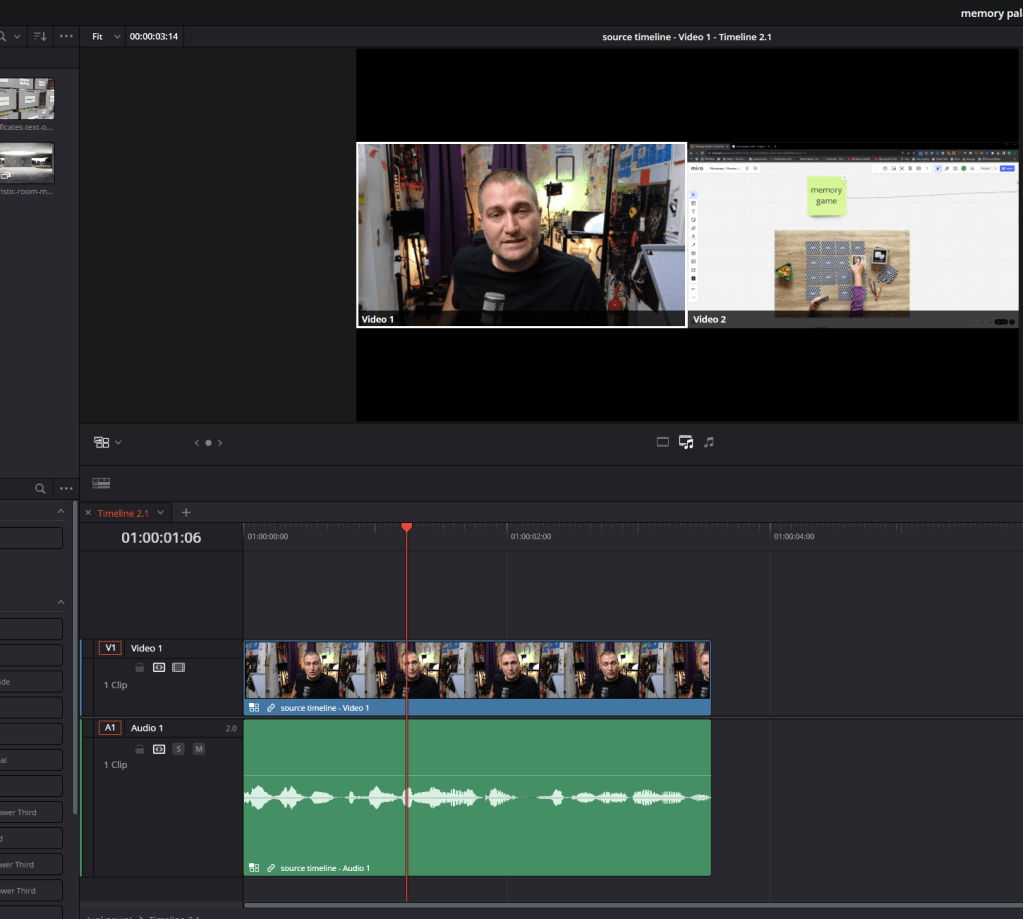Select the Video 2 multicam angle
Image resolution: width=1023 pixels, height=919 pixels.
click(x=853, y=235)
